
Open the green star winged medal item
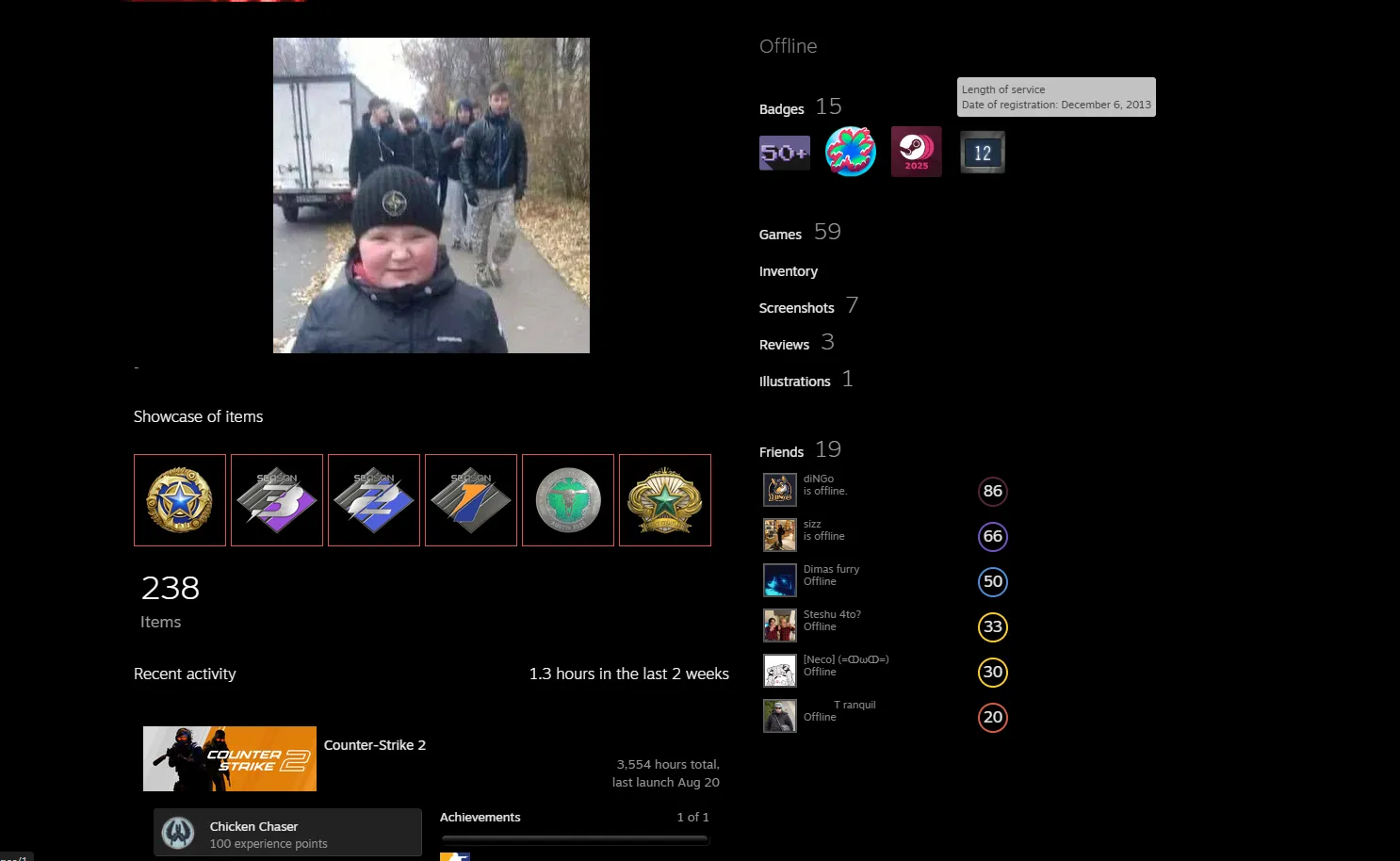coord(665,500)
